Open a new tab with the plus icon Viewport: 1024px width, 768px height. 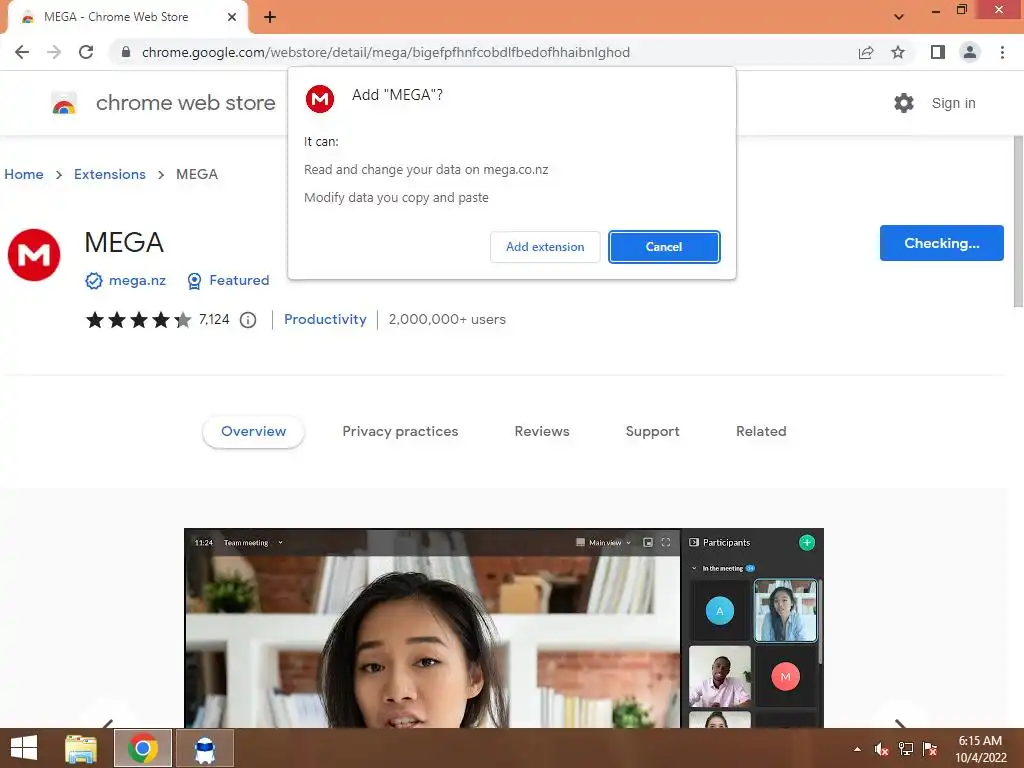pyautogui.click(x=270, y=17)
